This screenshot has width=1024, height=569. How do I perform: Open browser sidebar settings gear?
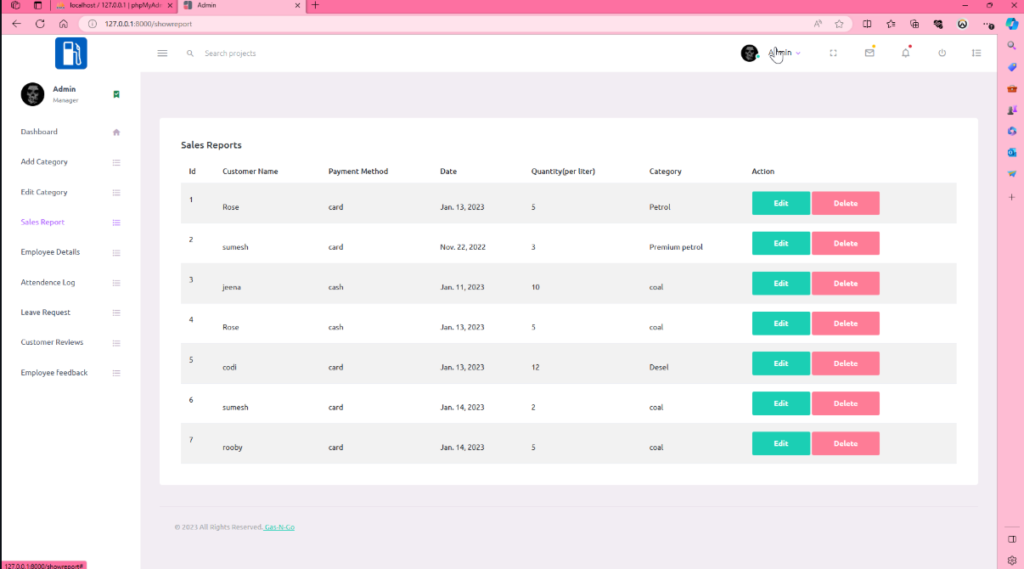pyautogui.click(x=1012, y=561)
